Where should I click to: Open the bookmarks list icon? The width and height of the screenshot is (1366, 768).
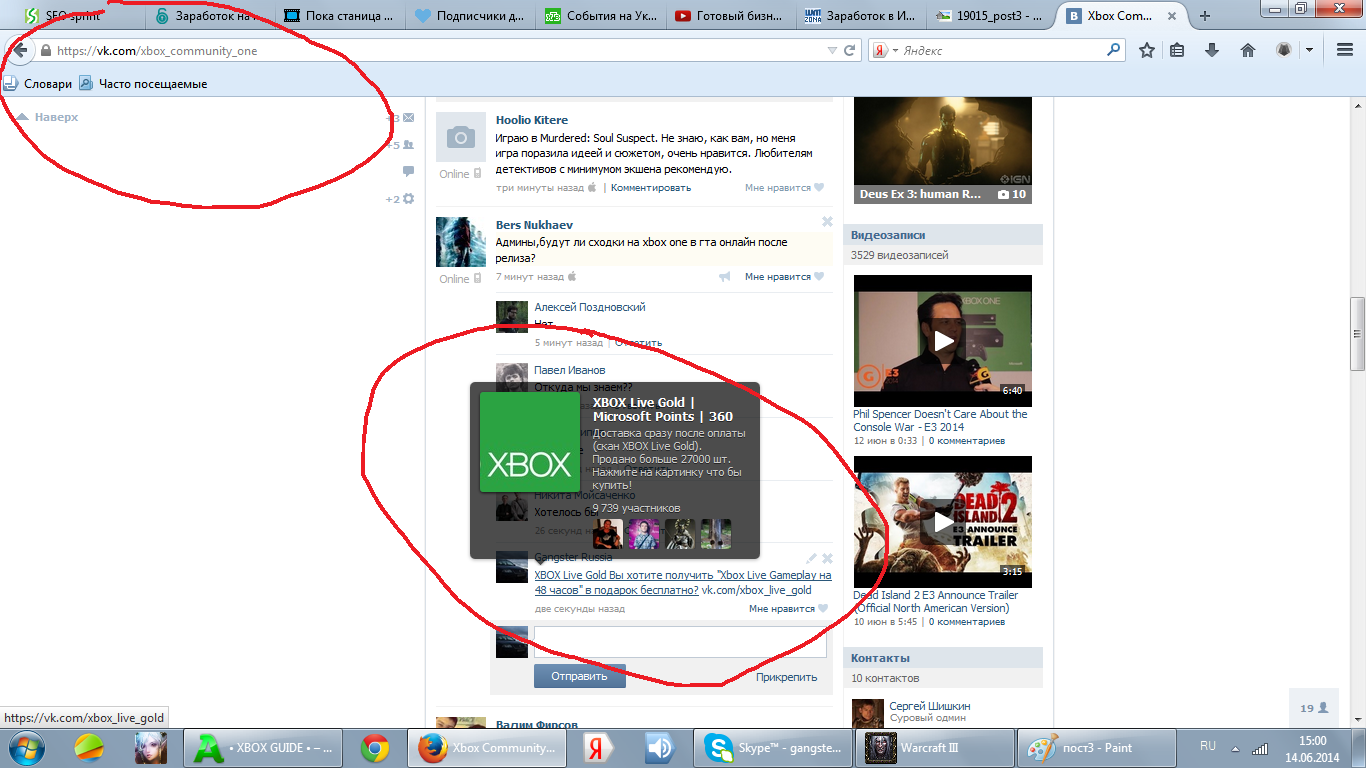pos(1177,50)
